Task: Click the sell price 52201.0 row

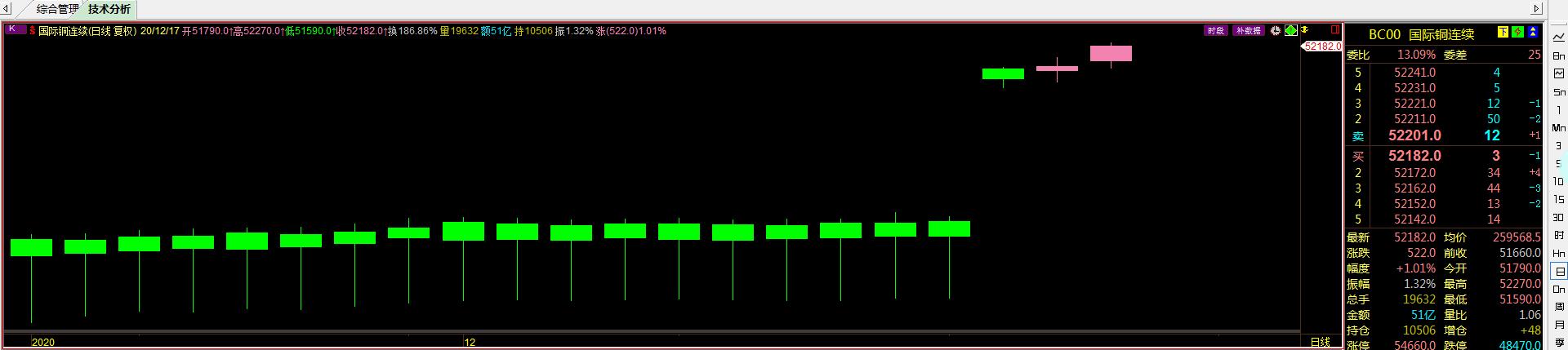Action: (x=1444, y=135)
